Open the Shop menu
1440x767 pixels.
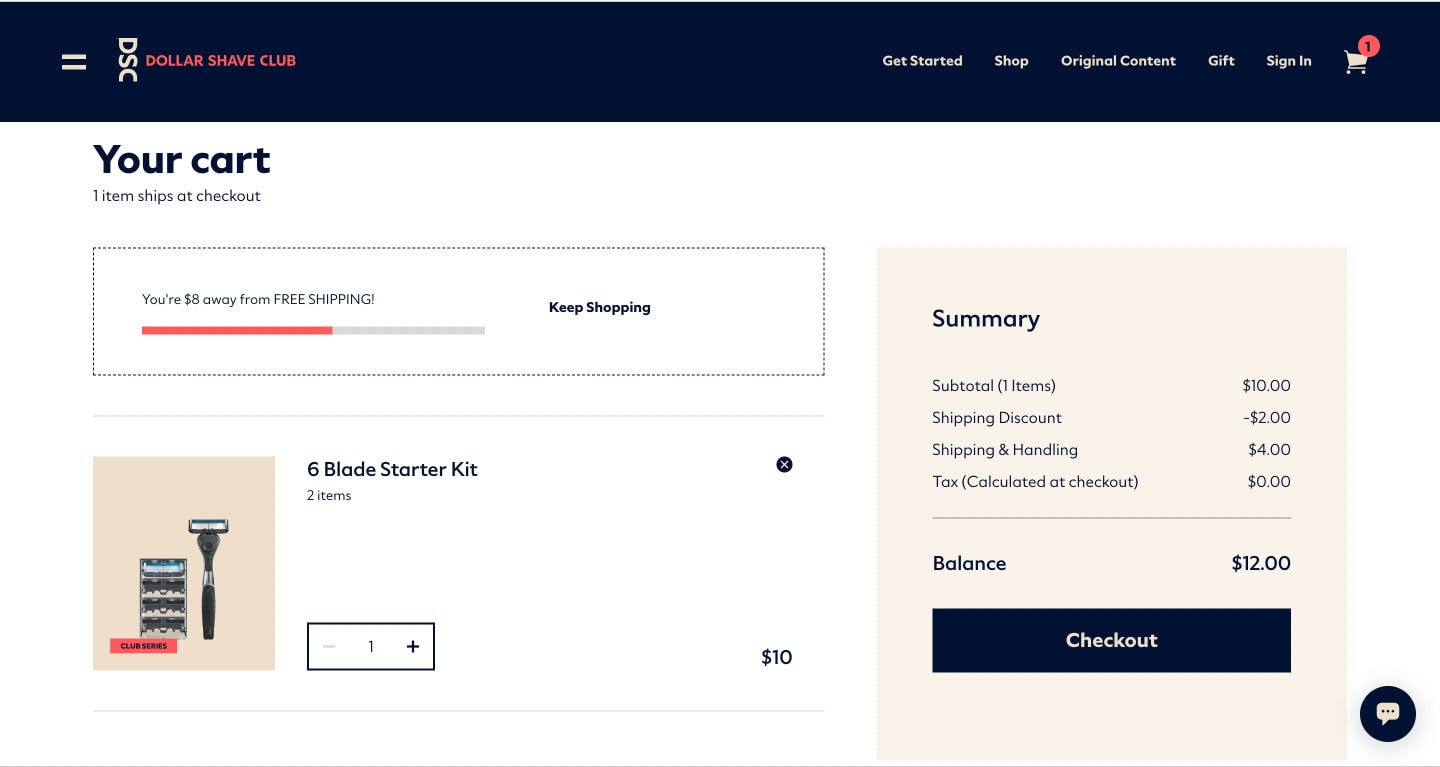coord(1011,61)
